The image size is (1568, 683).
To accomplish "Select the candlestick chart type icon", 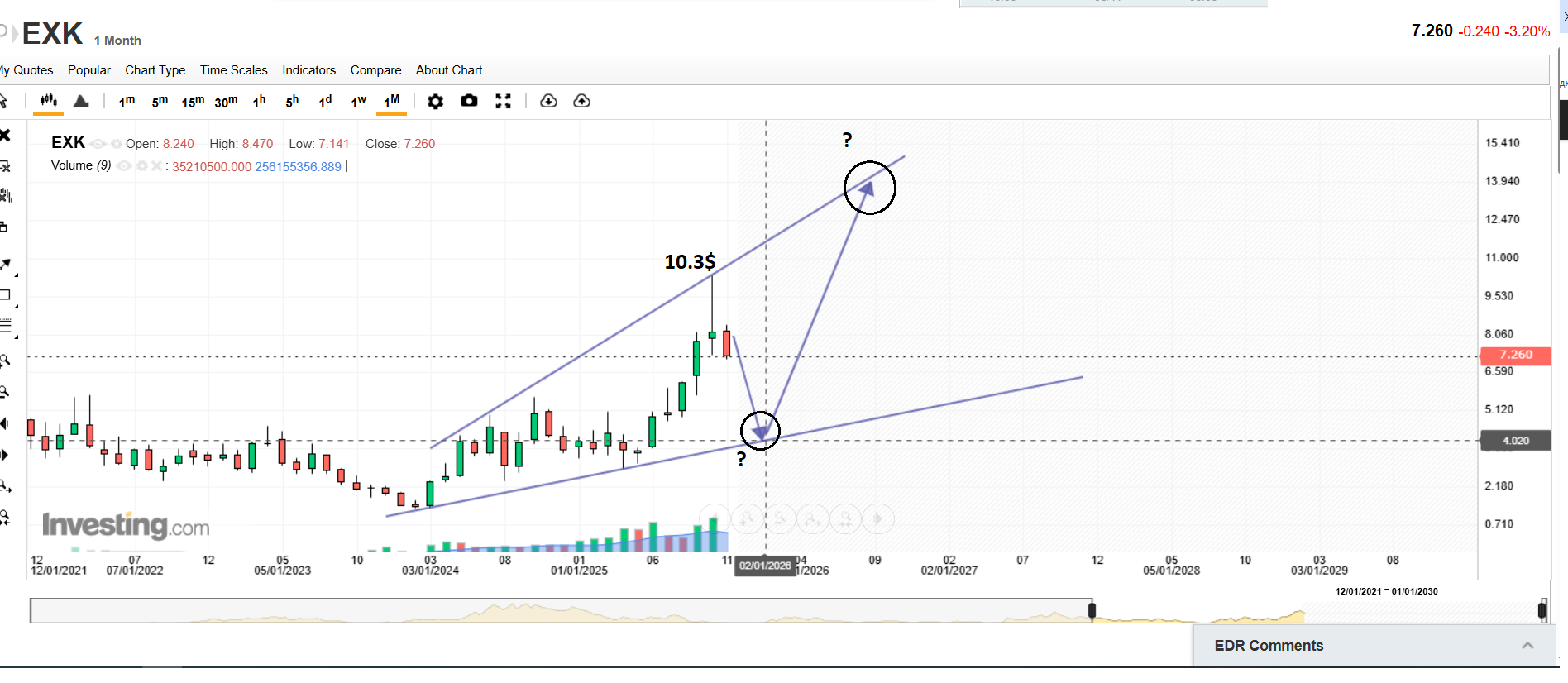I will coord(49,101).
